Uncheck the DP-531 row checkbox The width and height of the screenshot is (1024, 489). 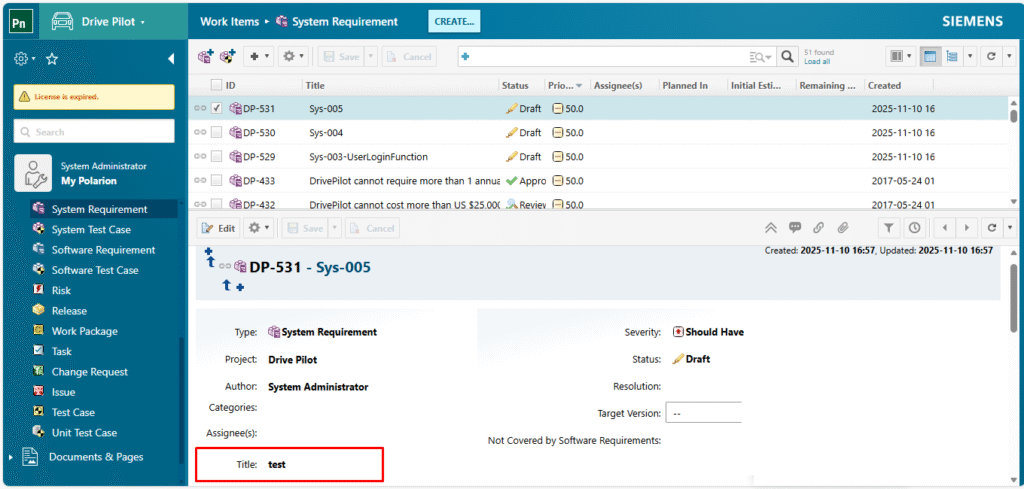click(x=217, y=108)
